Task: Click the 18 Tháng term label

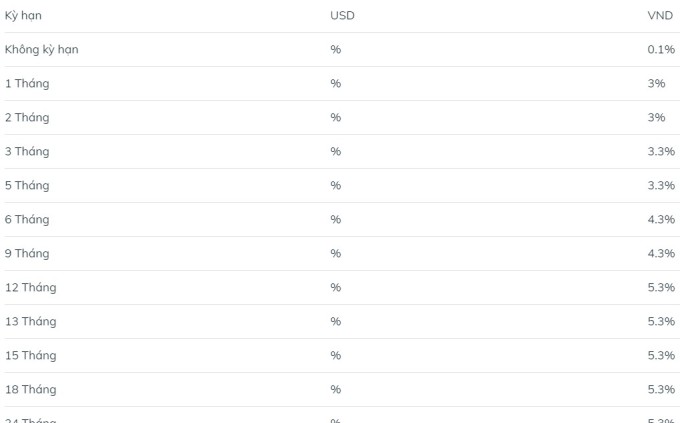Action: click(30, 390)
